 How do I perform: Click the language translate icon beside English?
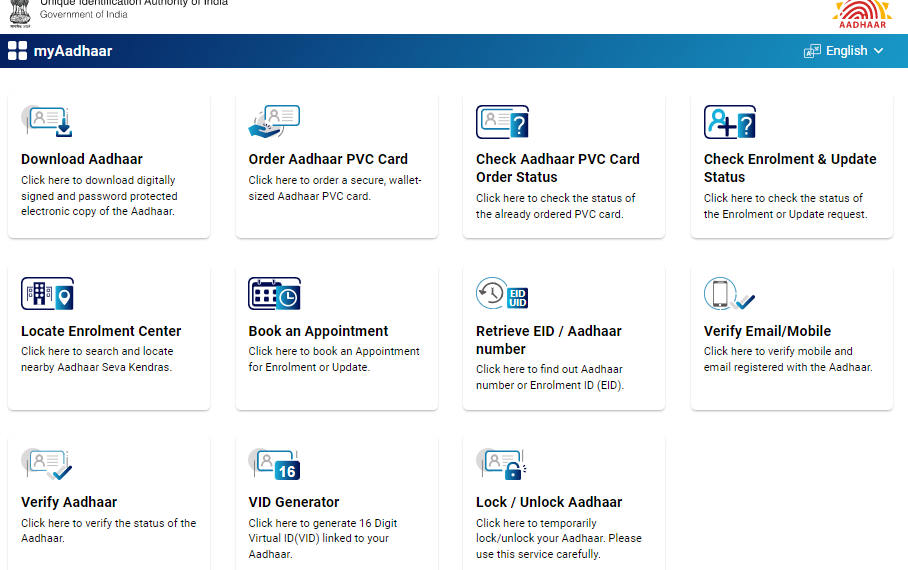coord(812,51)
